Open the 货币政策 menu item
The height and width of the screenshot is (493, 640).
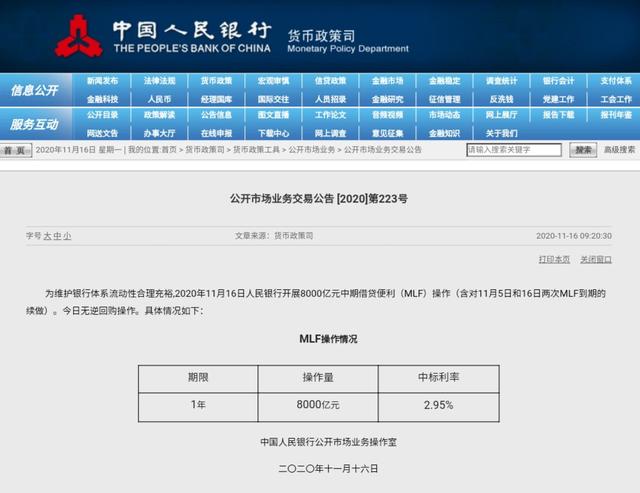(x=216, y=81)
